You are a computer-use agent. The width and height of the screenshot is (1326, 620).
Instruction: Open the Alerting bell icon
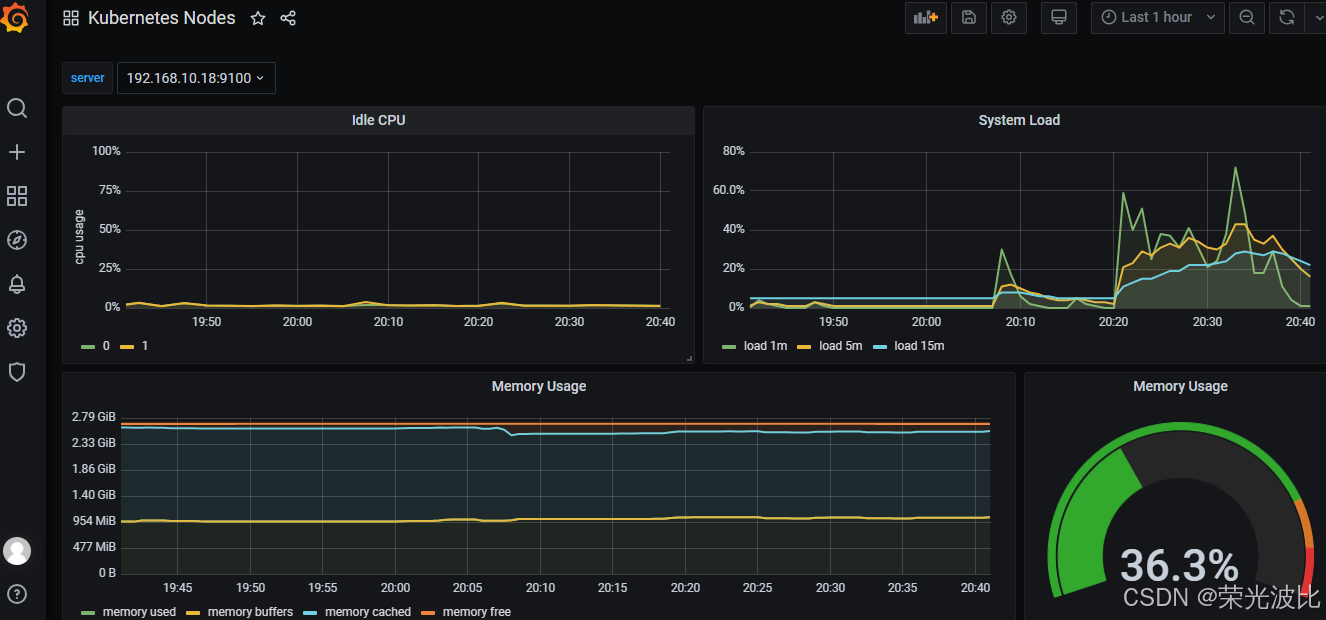[x=17, y=284]
